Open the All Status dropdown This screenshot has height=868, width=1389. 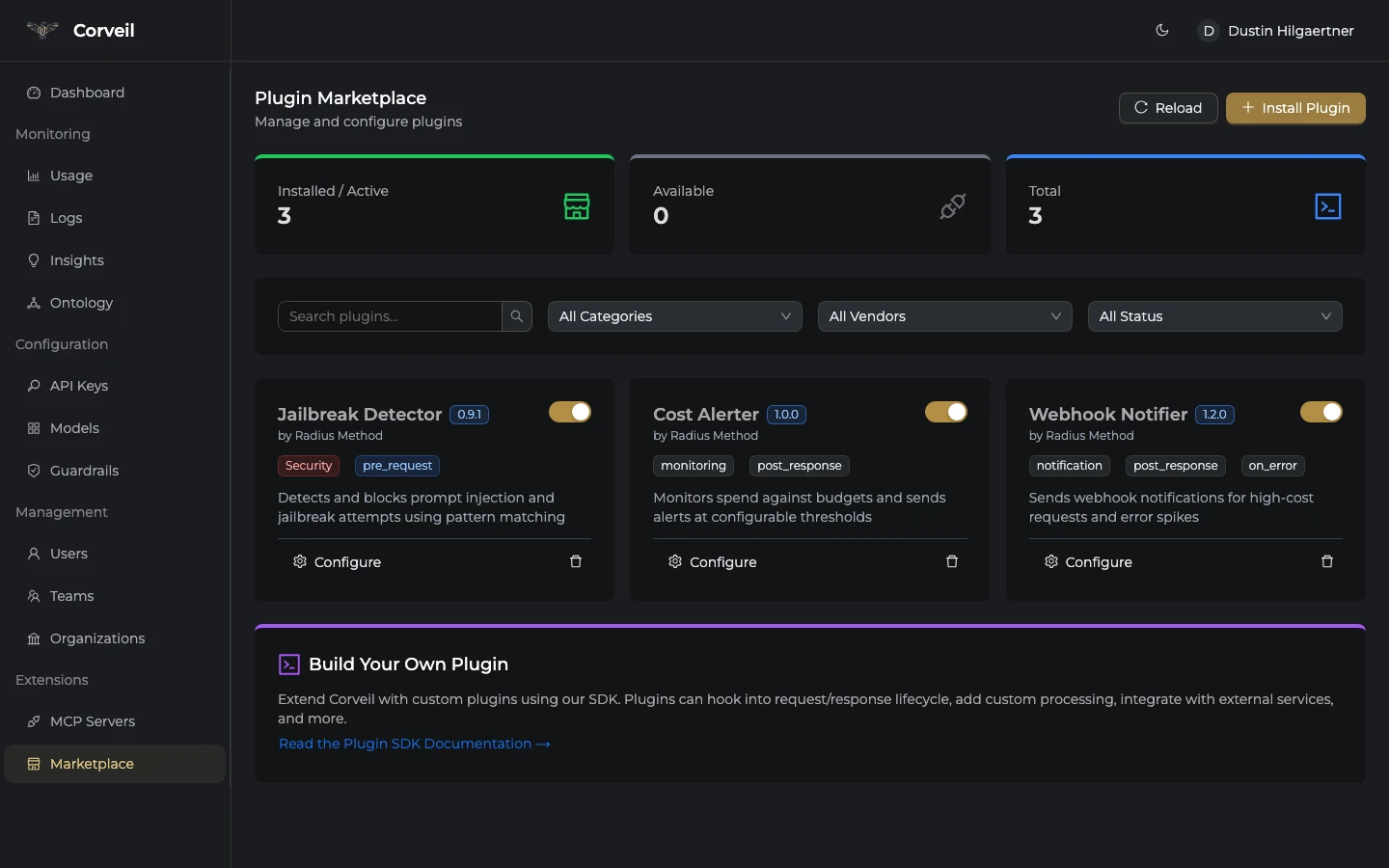pos(1214,316)
